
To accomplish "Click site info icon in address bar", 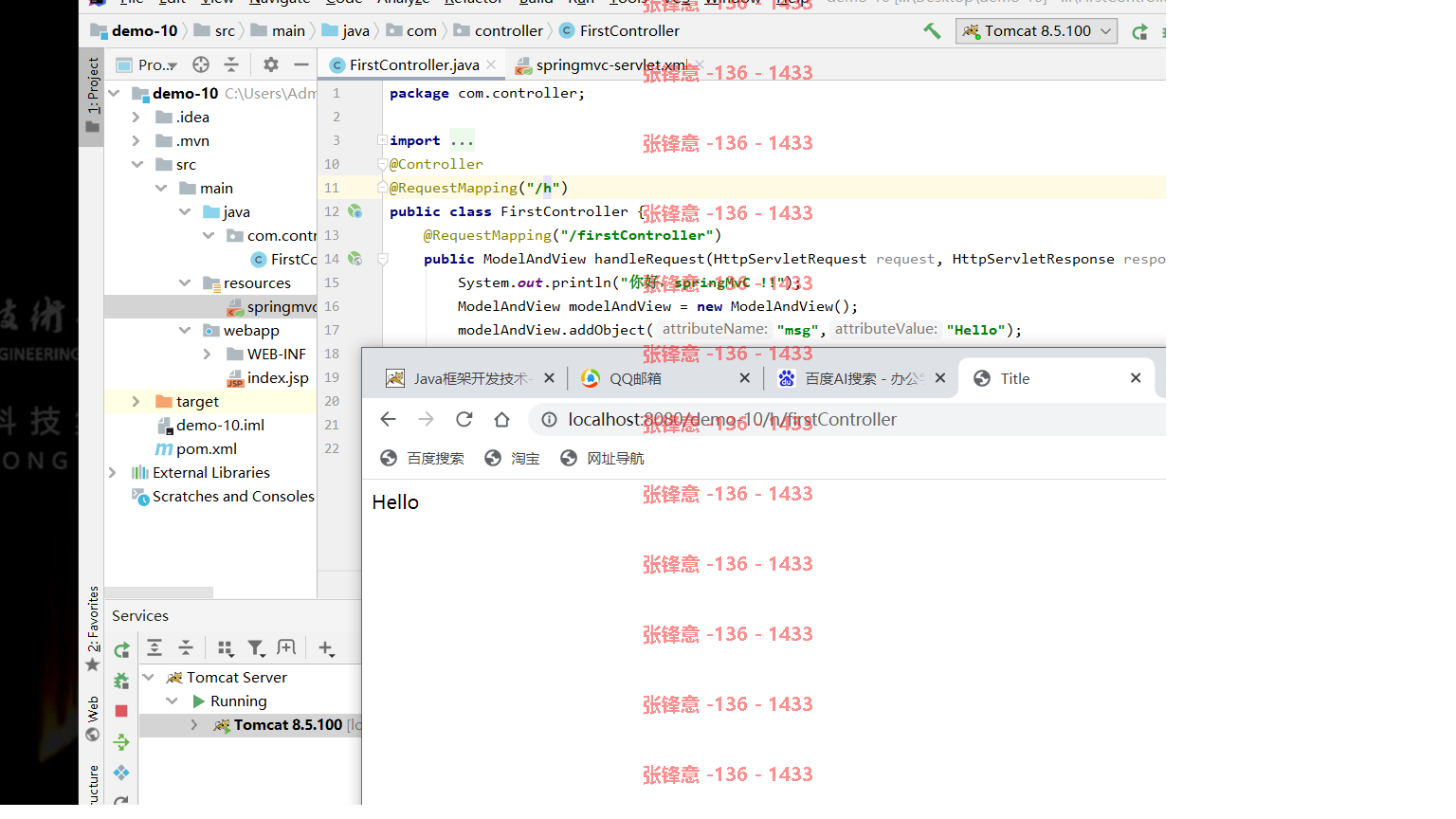I will point(549,419).
